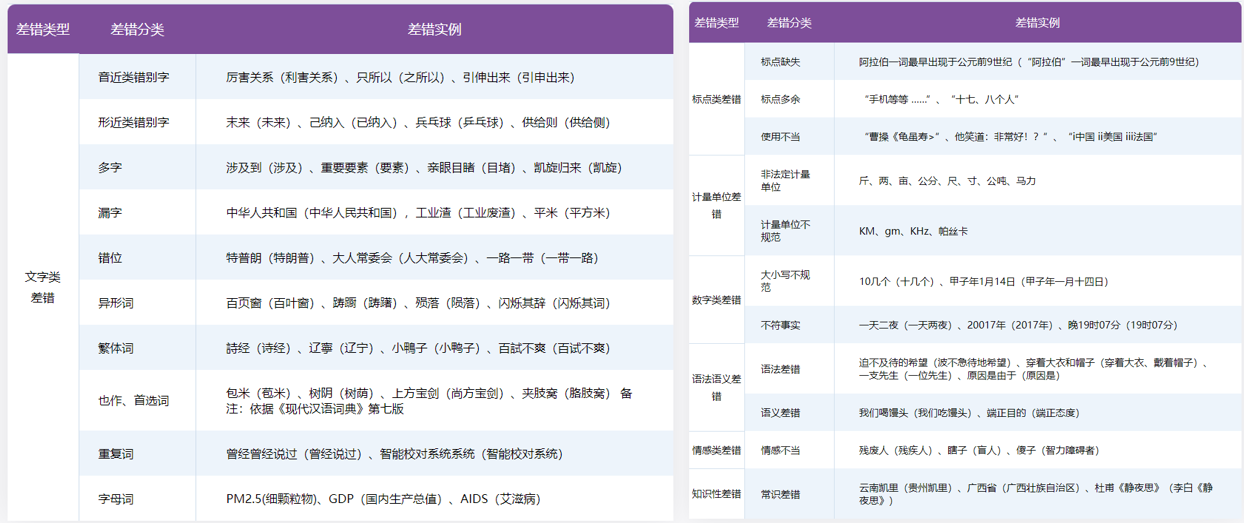The image size is (1246, 528).
Task: Select the 漏字 category cell
Action: point(110,213)
